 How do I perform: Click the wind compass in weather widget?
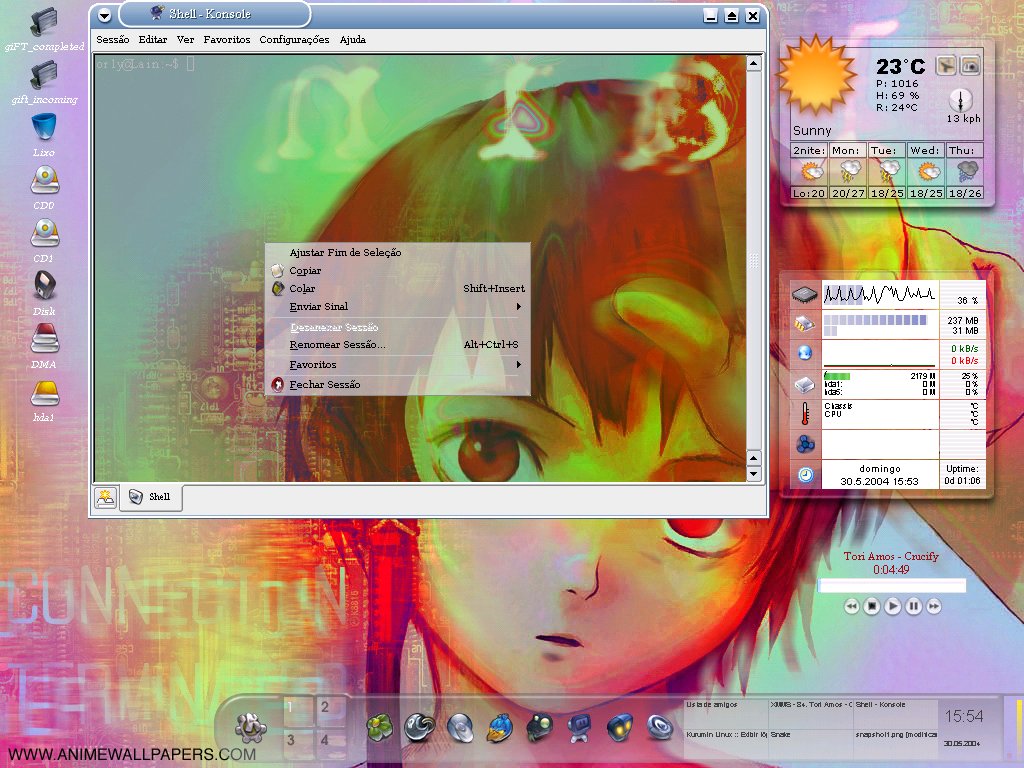[x=961, y=101]
